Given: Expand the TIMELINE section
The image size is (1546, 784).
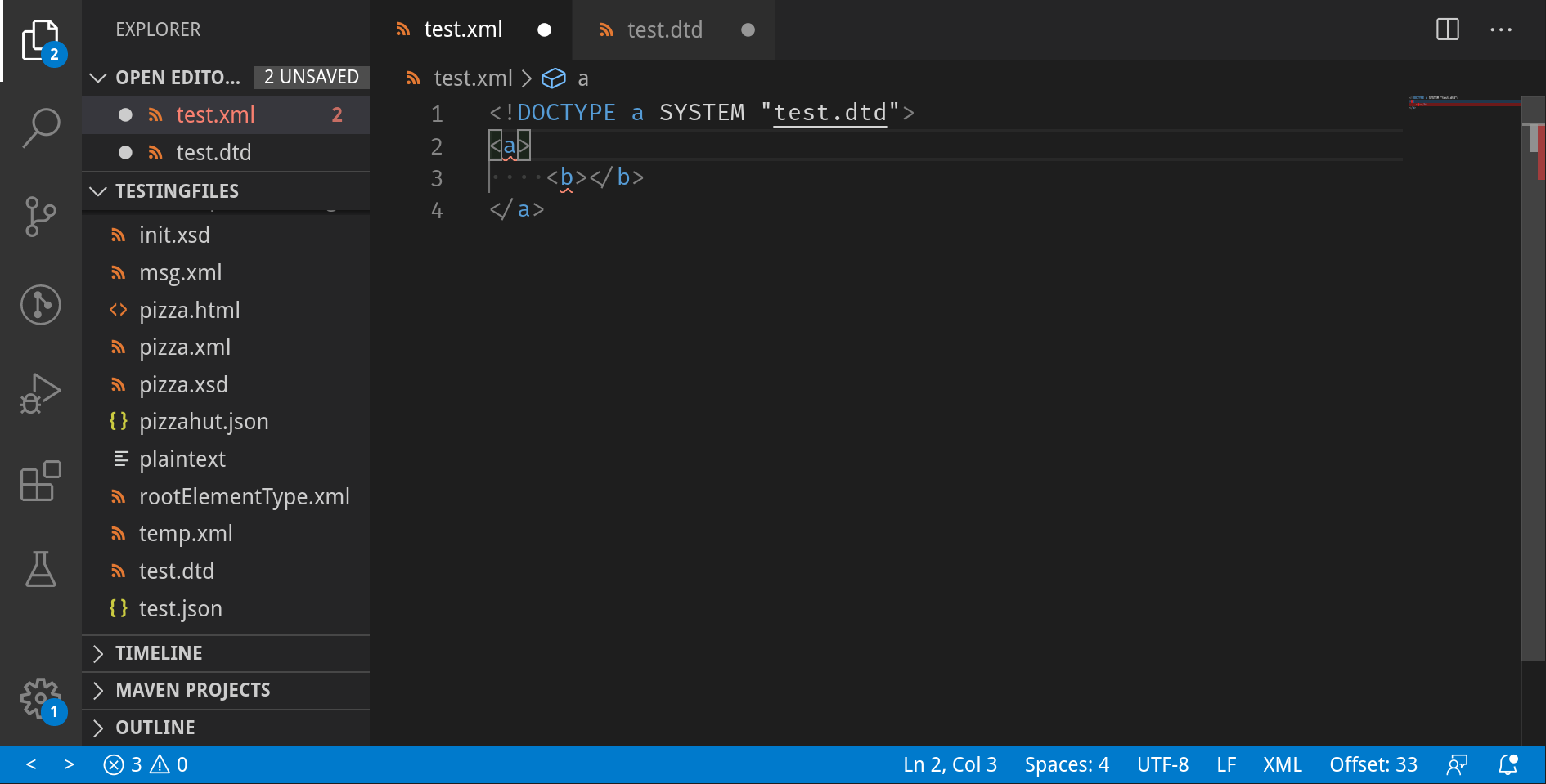Looking at the screenshot, I should coord(98,653).
